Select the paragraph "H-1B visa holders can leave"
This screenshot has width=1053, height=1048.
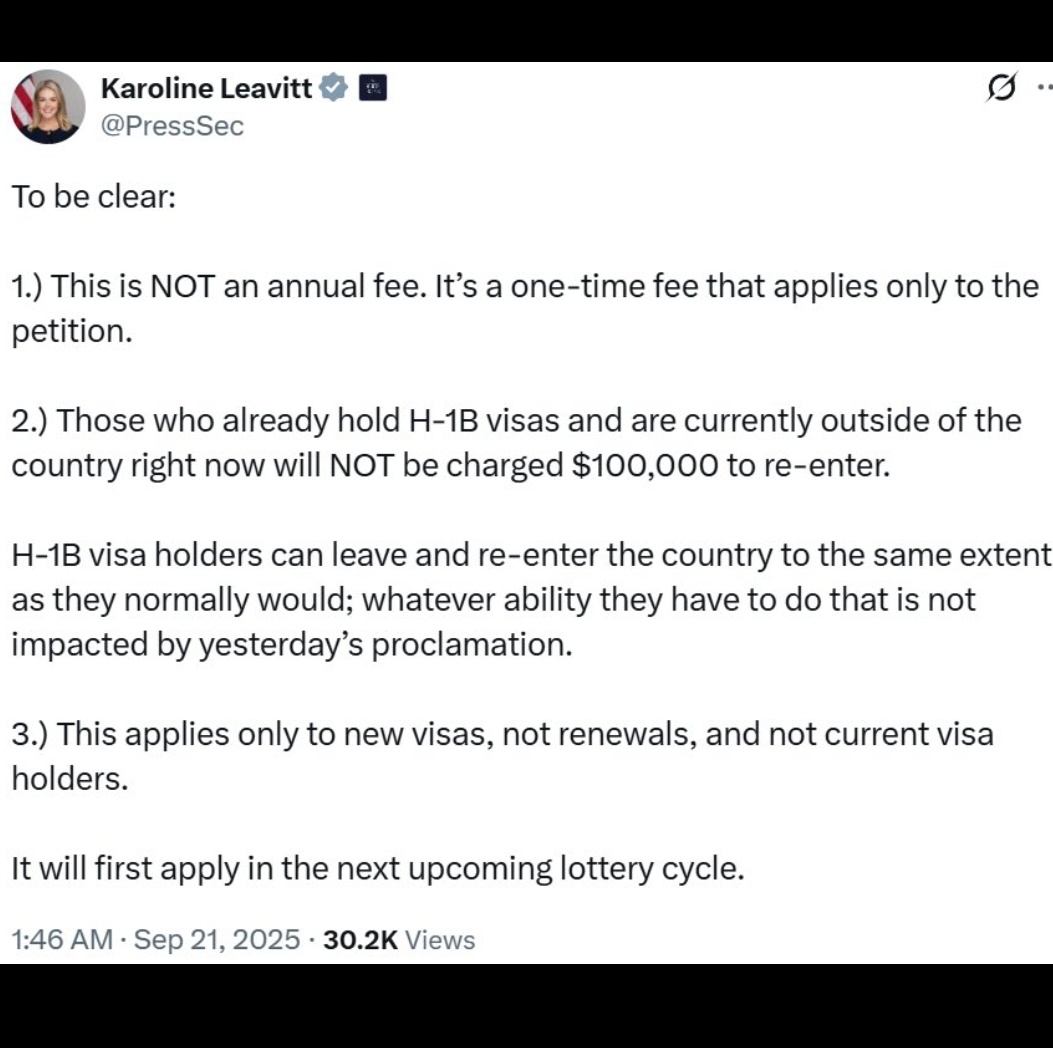point(531,600)
